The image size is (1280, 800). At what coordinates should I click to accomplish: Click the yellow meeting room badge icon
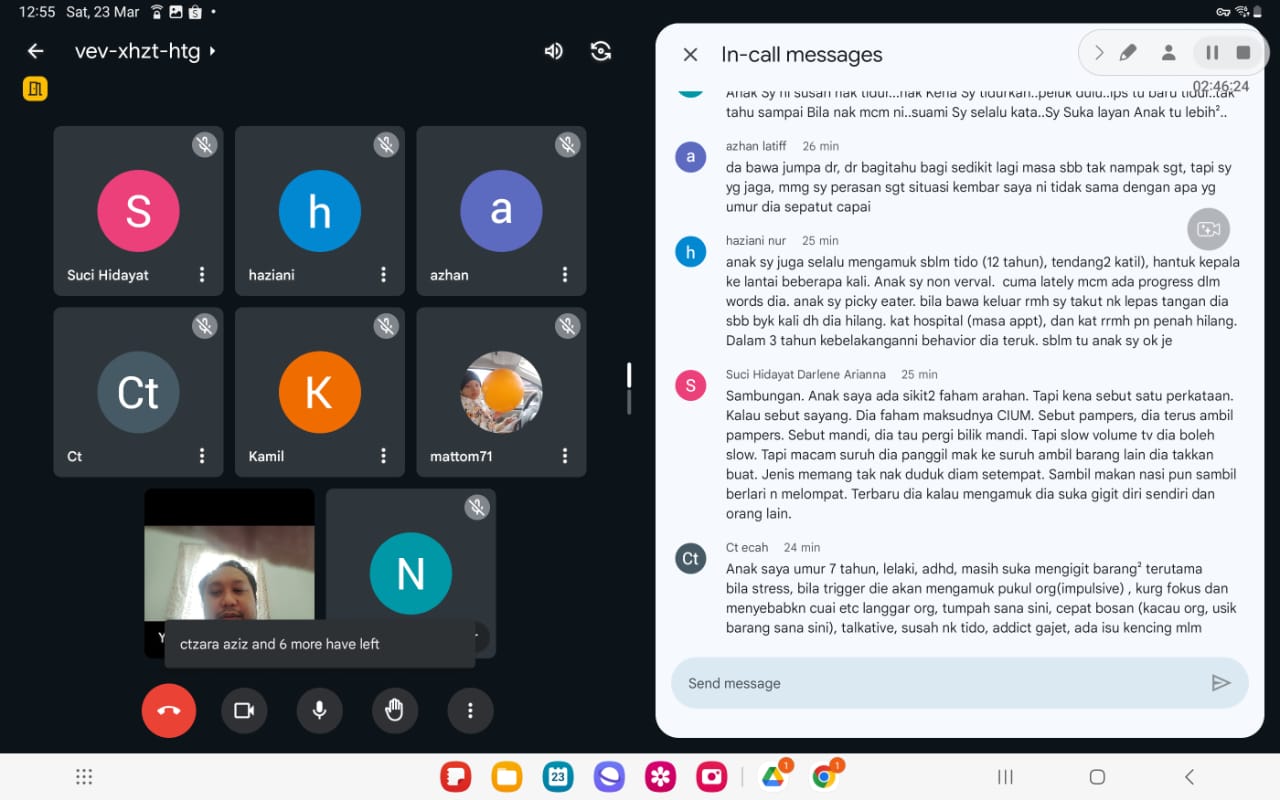[x=35, y=89]
